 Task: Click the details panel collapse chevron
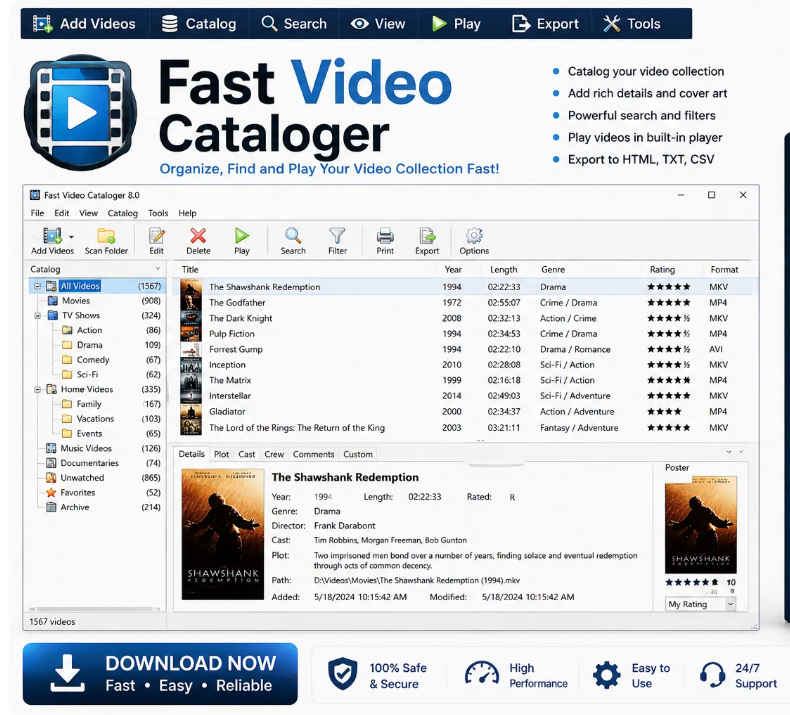tap(729, 452)
